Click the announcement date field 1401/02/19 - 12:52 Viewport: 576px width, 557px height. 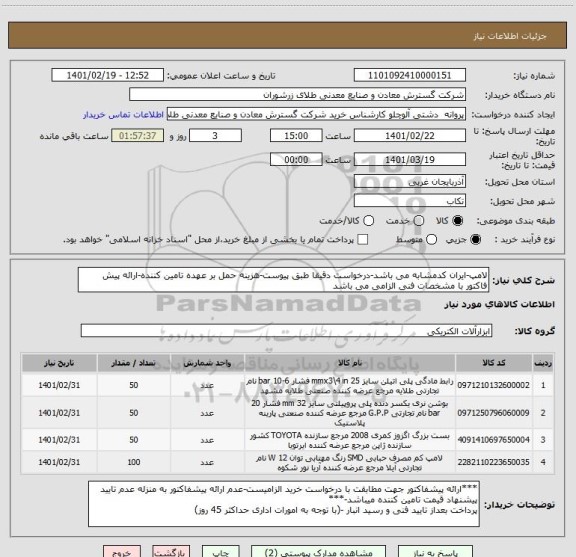(108, 75)
